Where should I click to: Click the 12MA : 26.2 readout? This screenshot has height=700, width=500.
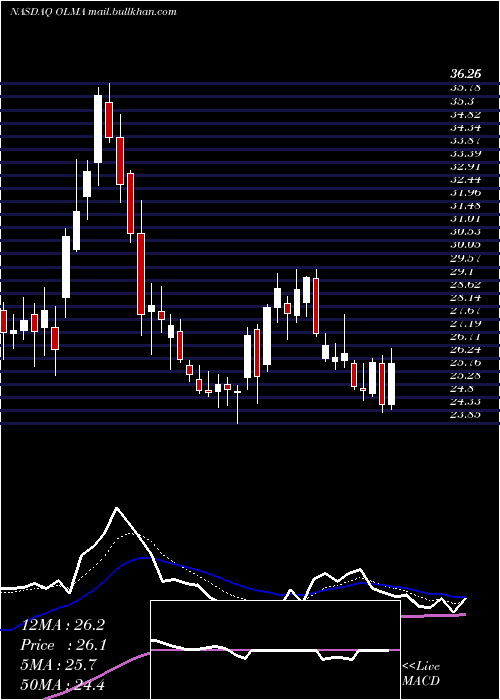63,625
